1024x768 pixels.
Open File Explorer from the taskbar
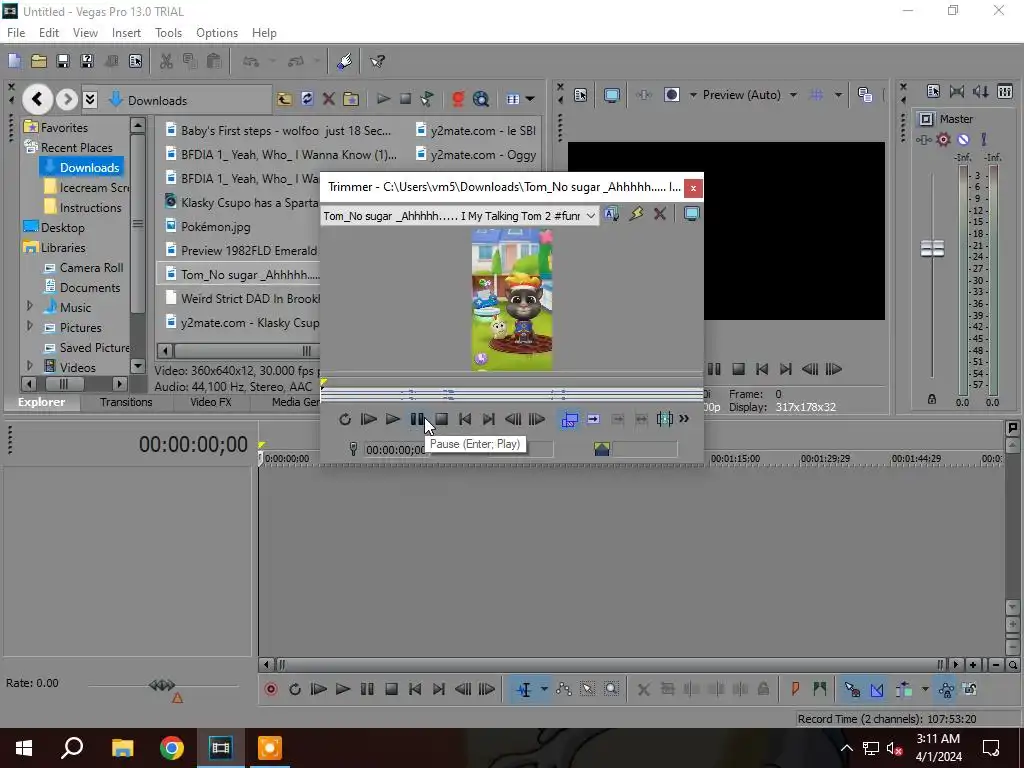(122, 748)
